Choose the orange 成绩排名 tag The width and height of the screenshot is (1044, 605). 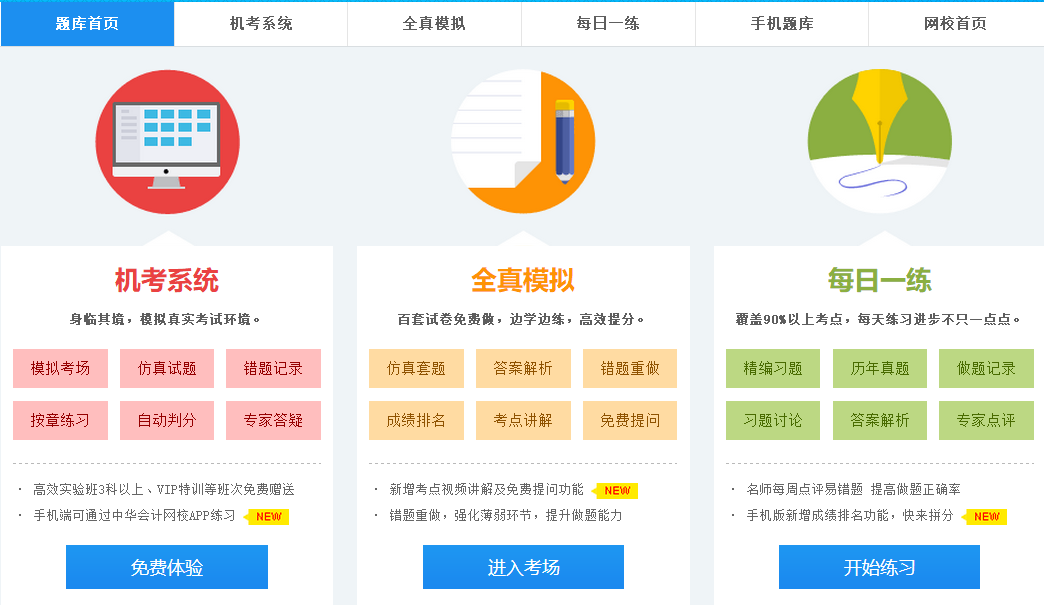pyautogui.click(x=416, y=420)
